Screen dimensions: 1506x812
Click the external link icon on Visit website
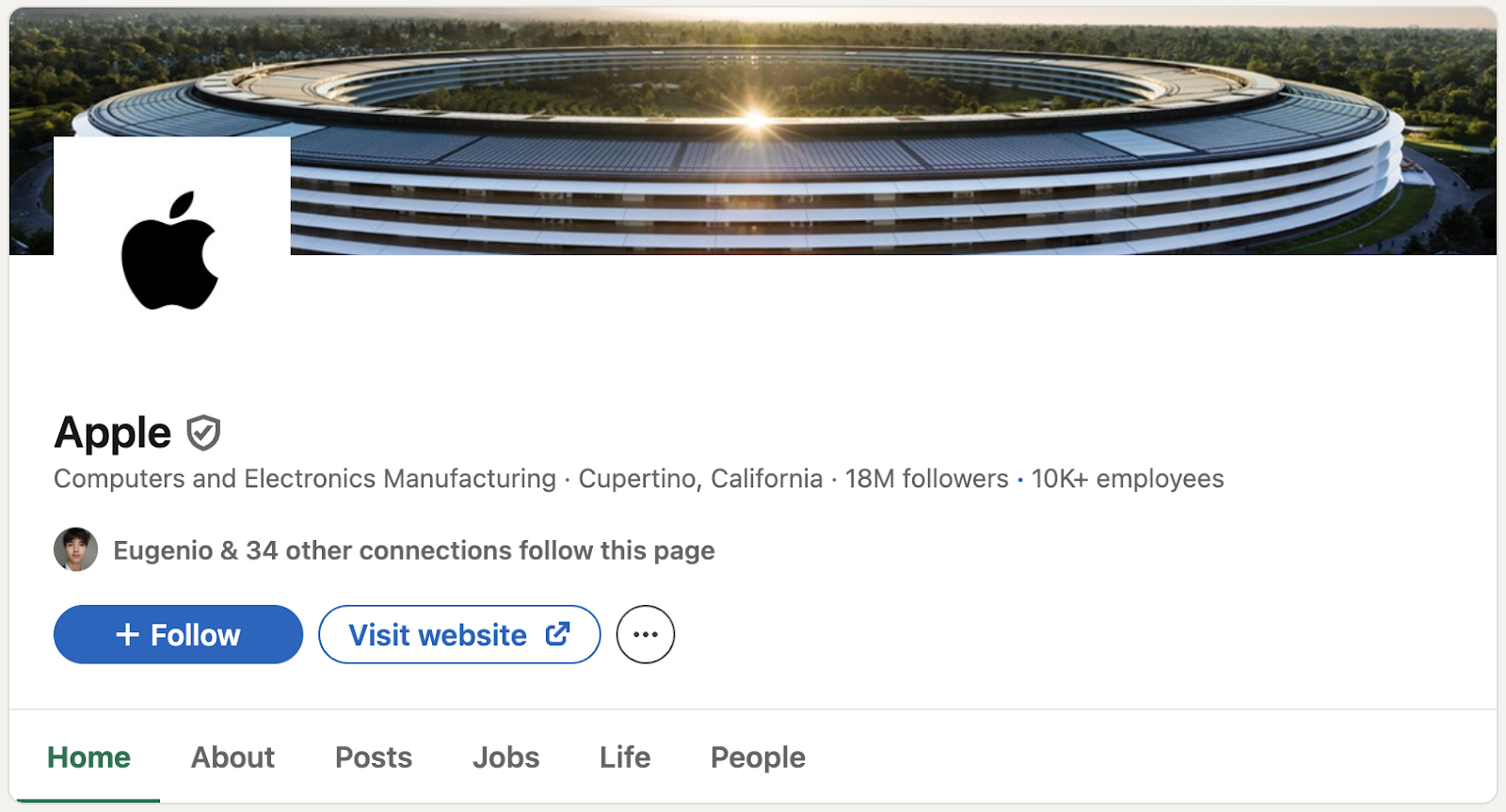point(557,634)
